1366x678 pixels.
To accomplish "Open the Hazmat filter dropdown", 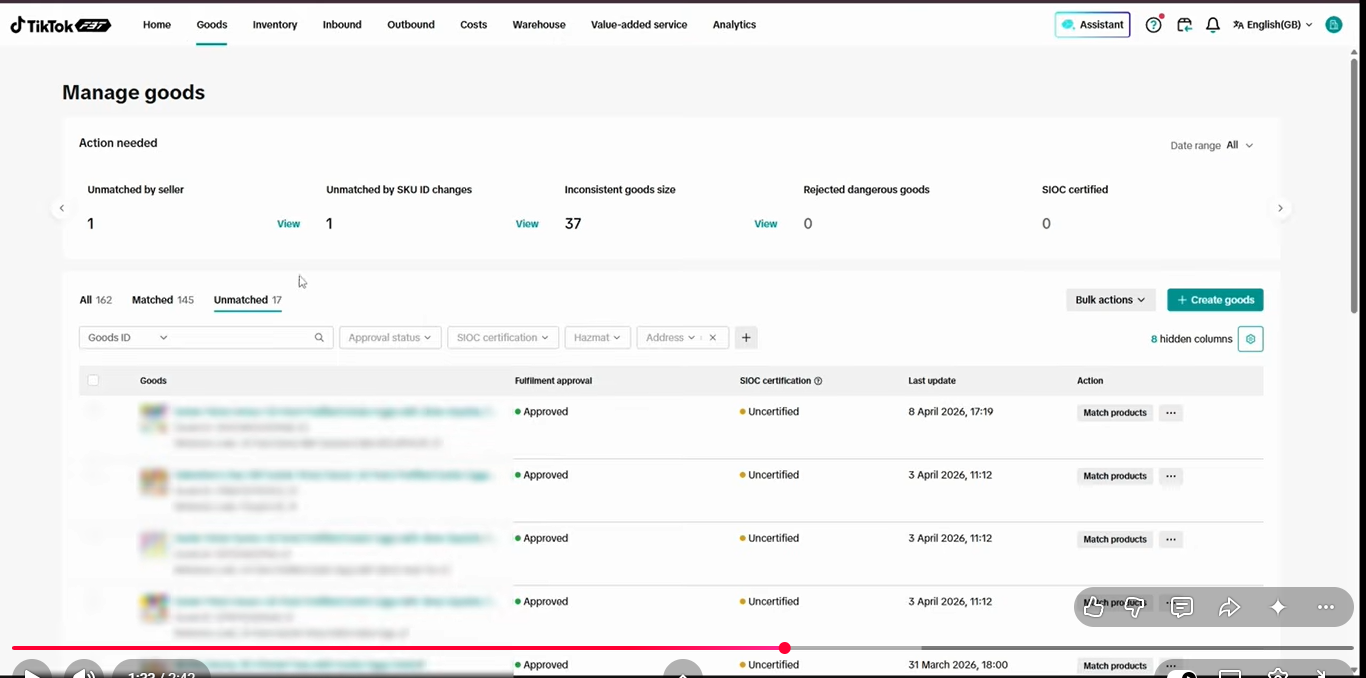I will tap(598, 338).
